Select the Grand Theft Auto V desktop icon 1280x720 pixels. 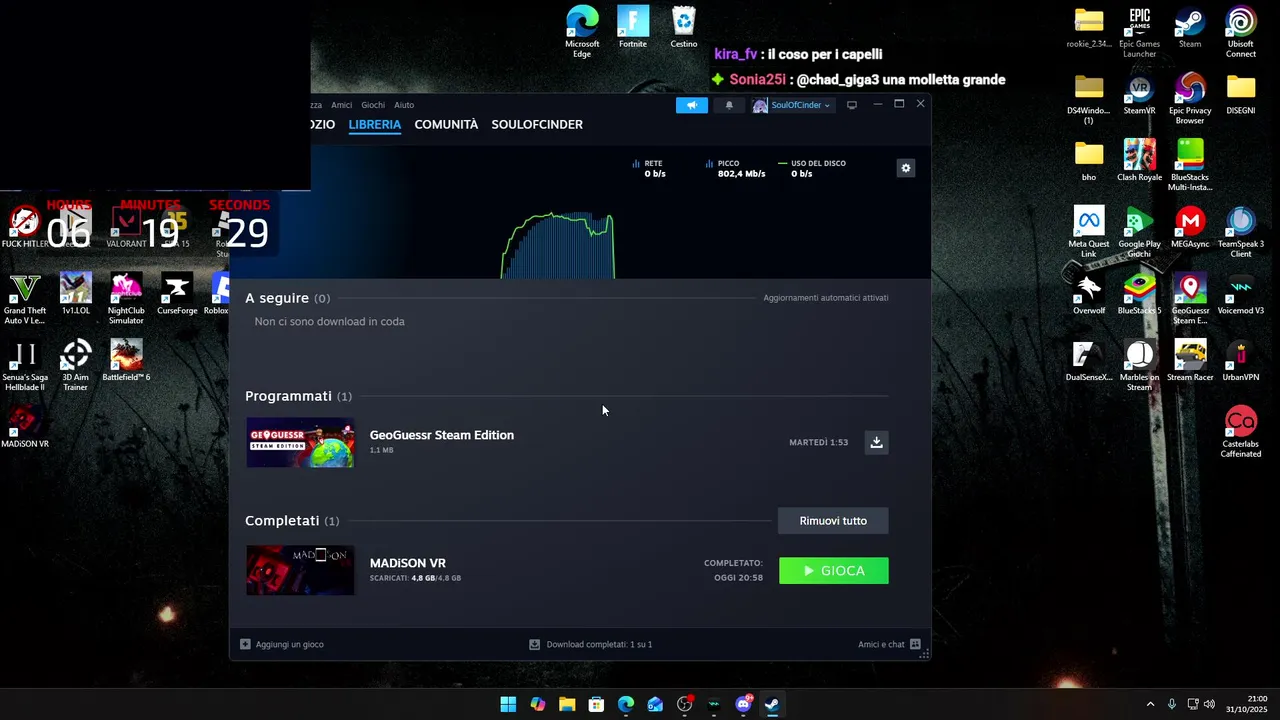25,299
